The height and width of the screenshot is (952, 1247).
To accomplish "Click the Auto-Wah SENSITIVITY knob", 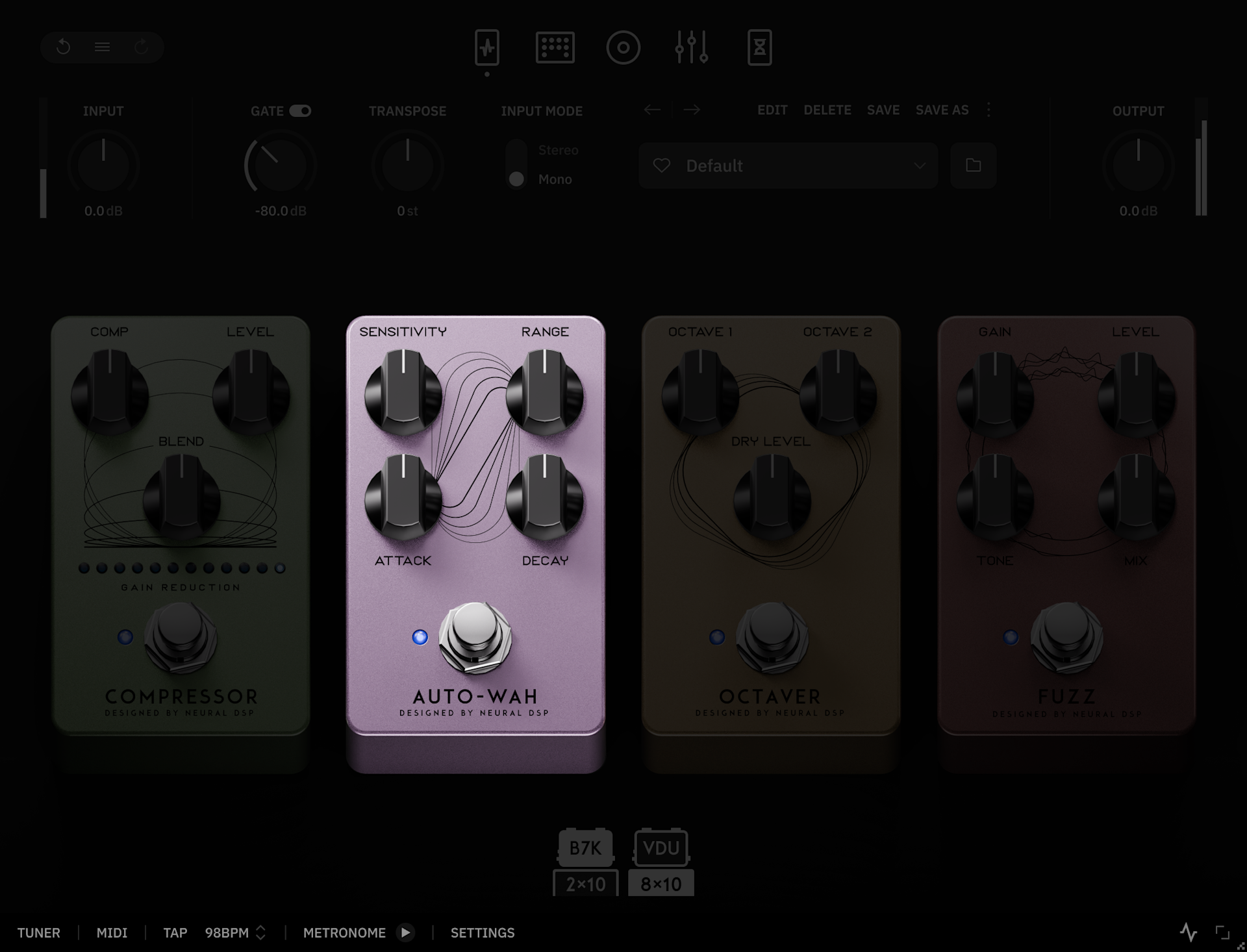I will pyautogui.click(x=403, y=392).
